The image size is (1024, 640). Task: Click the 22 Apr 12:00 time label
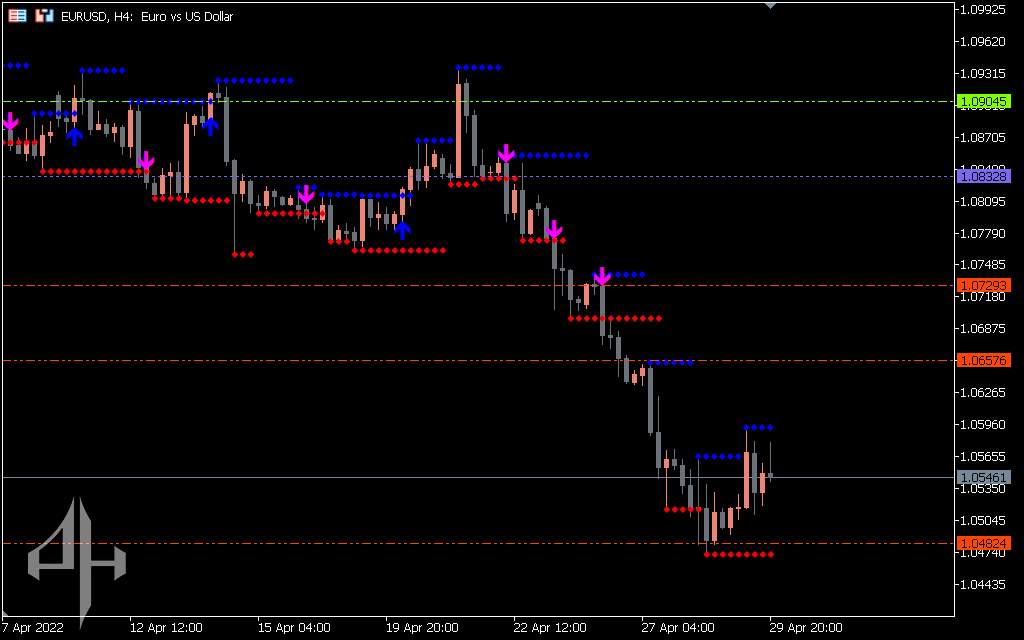pos(550,628)
